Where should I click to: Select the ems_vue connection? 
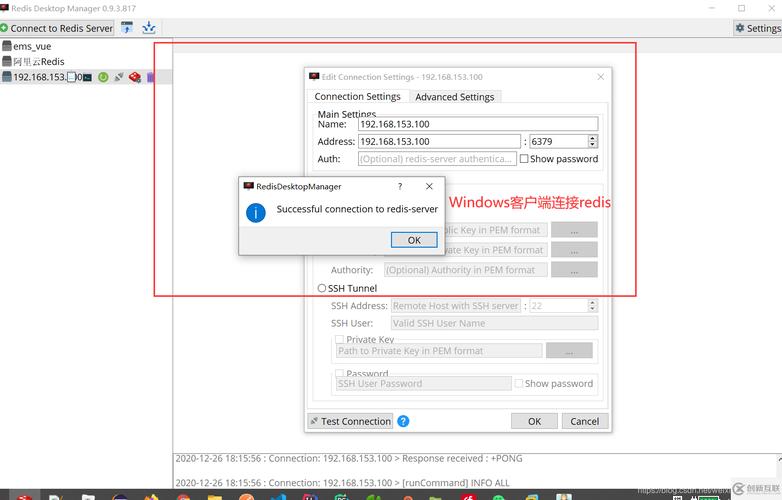click(x=32, y=46)
